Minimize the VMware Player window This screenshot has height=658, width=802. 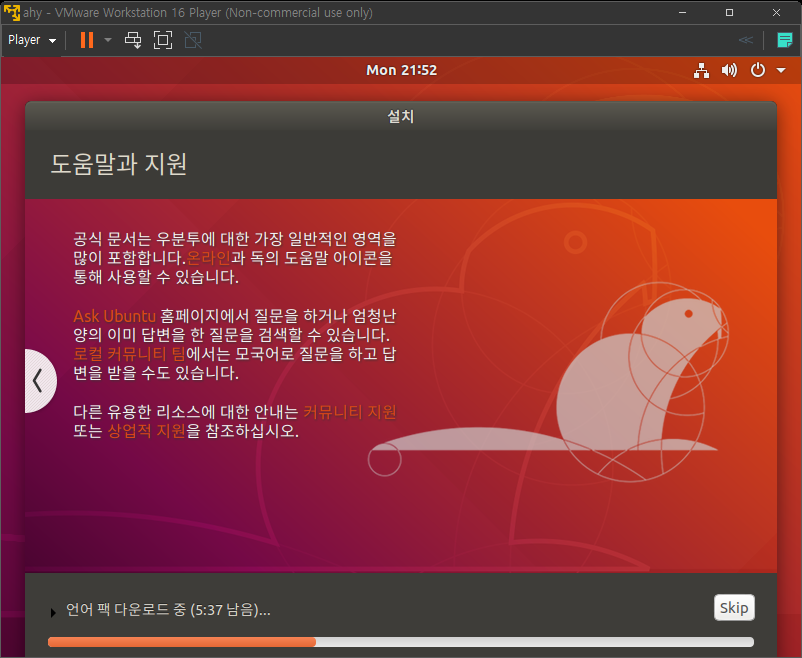pos(682,12)
